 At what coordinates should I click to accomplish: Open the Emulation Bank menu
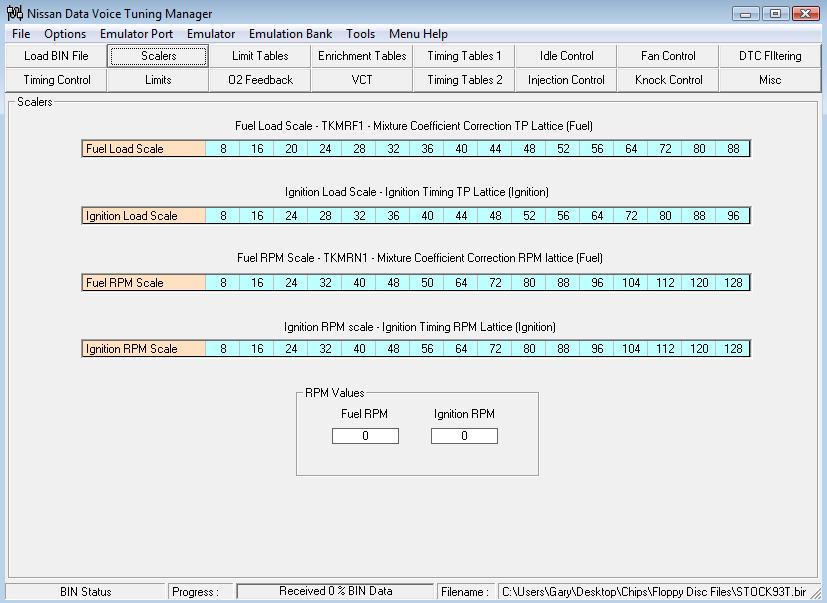click(x=290, y=34)
